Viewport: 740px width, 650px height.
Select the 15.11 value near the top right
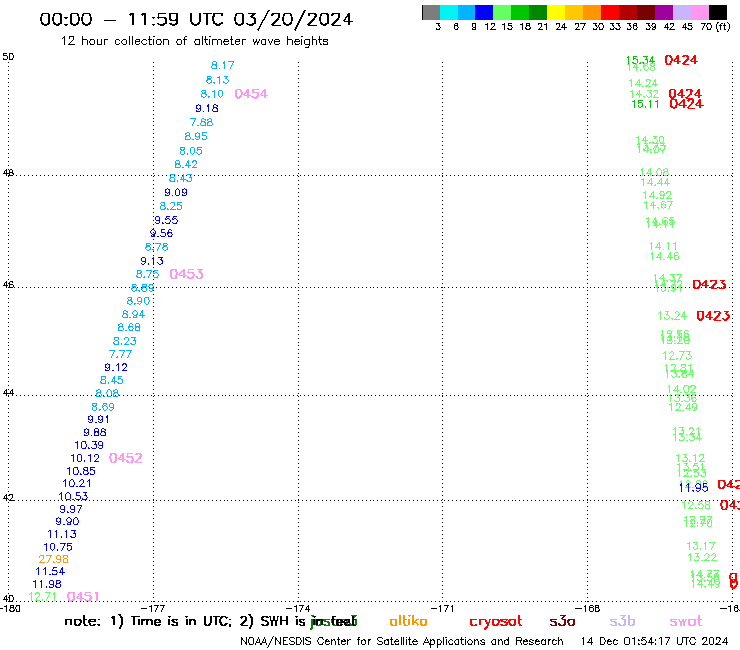pos(645,104)
